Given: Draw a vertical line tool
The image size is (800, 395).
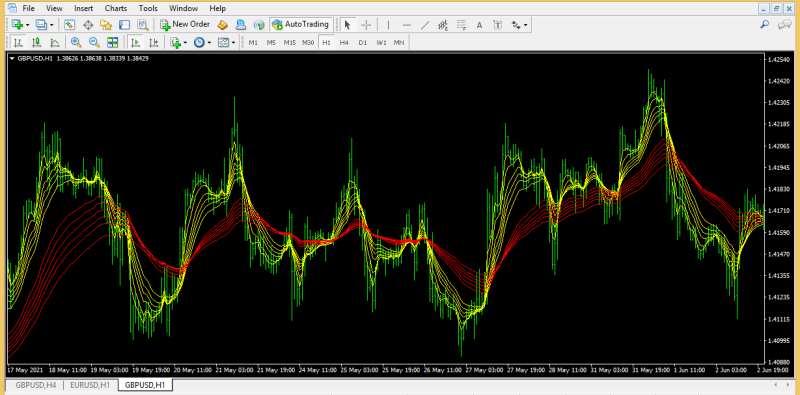Looking at the screenshot, I should pyautogui.click(x=388, y=24).
